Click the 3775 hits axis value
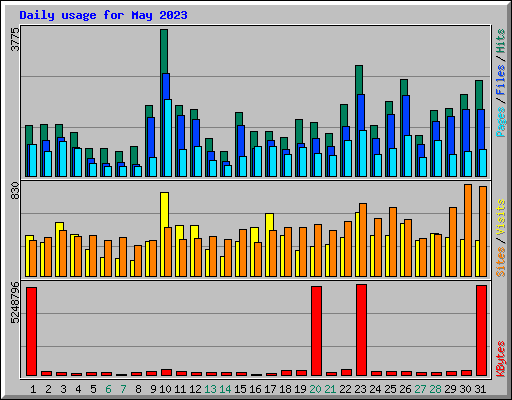Screen dimensions: 512x400 tap(16, 39)
